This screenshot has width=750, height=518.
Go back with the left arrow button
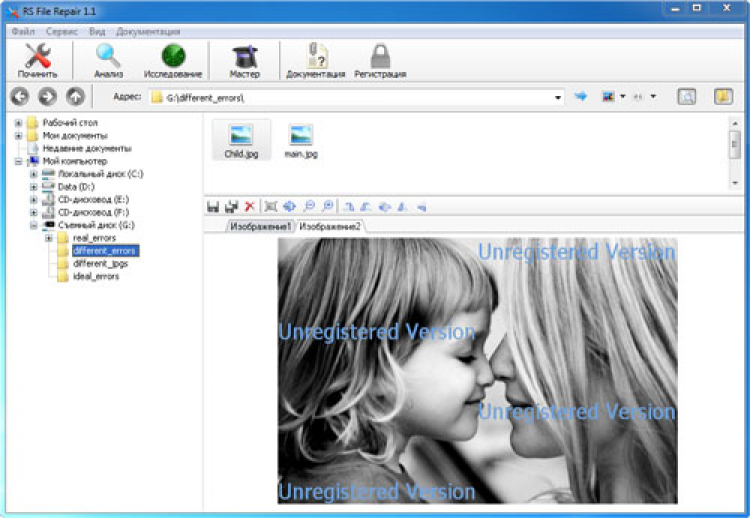(20, 97)
